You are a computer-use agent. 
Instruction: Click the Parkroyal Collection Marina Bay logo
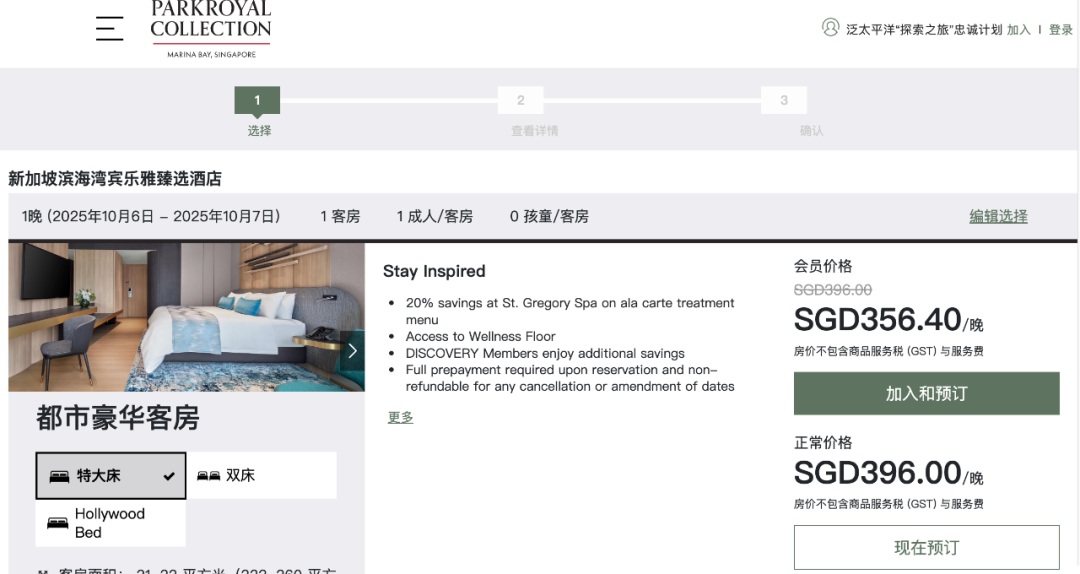click(211, 30)
